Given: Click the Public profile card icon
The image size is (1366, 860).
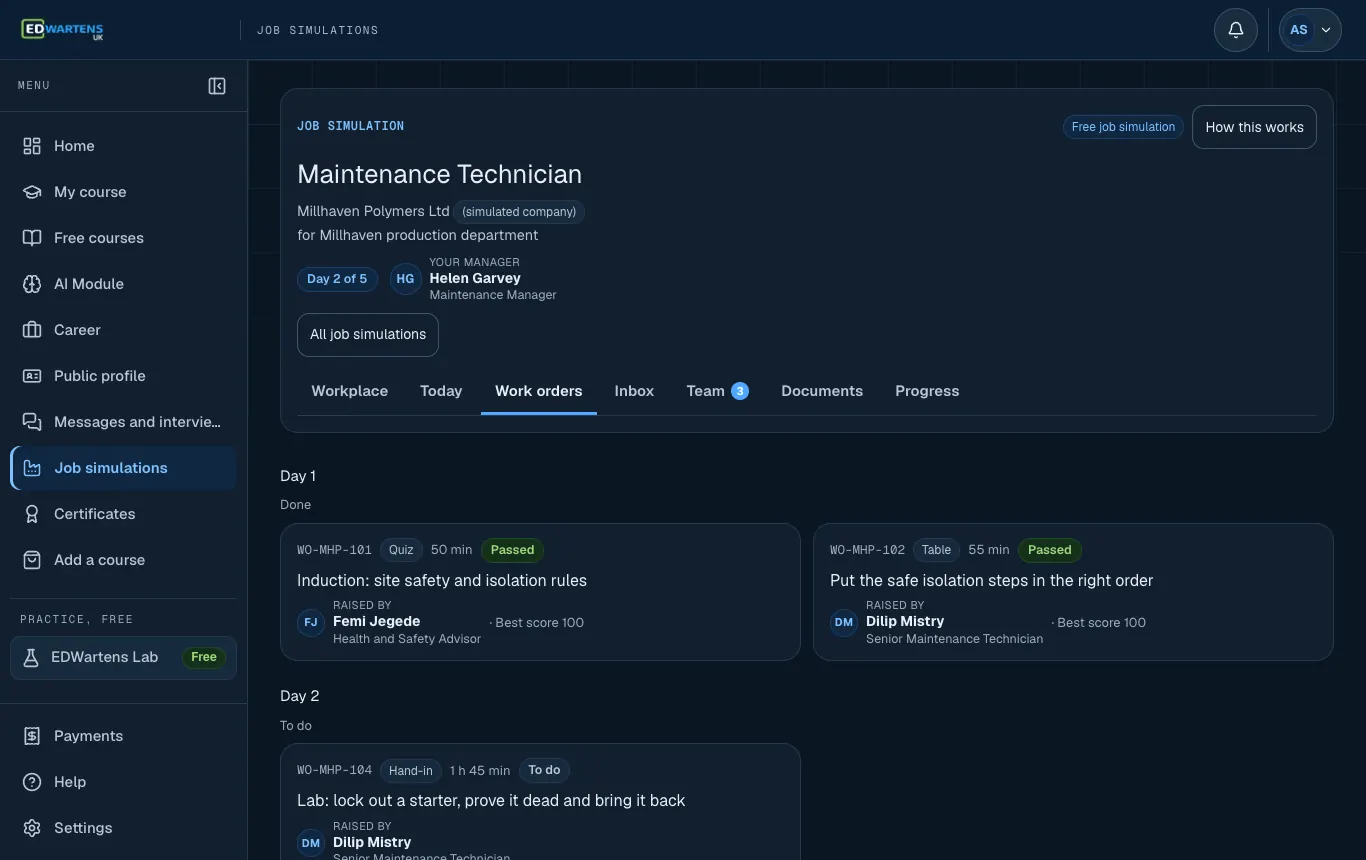Looking at the screenshot, I should click(x=32, y=376).
